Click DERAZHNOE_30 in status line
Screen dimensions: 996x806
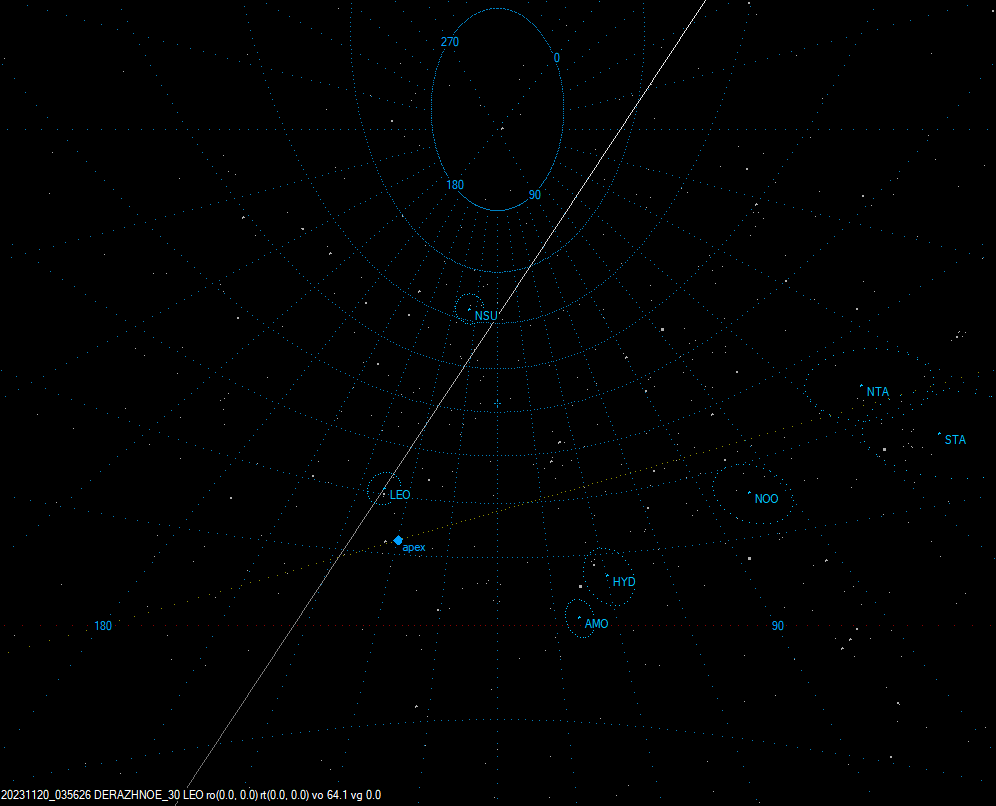pos(137,795)
